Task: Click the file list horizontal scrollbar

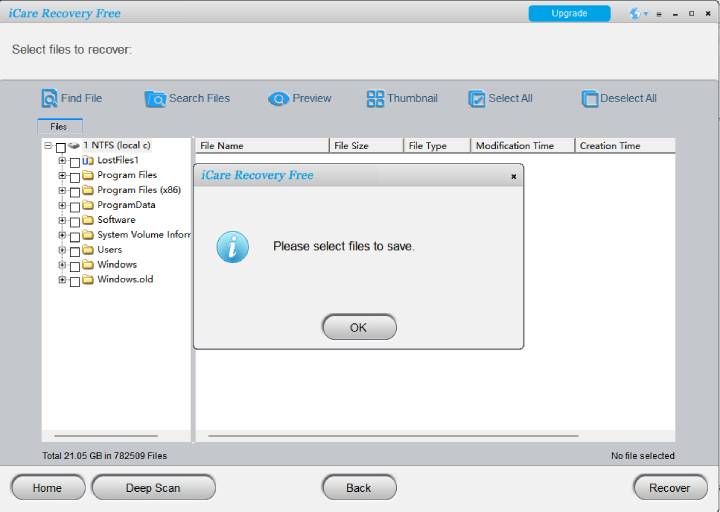Action: tap(394, 436)
